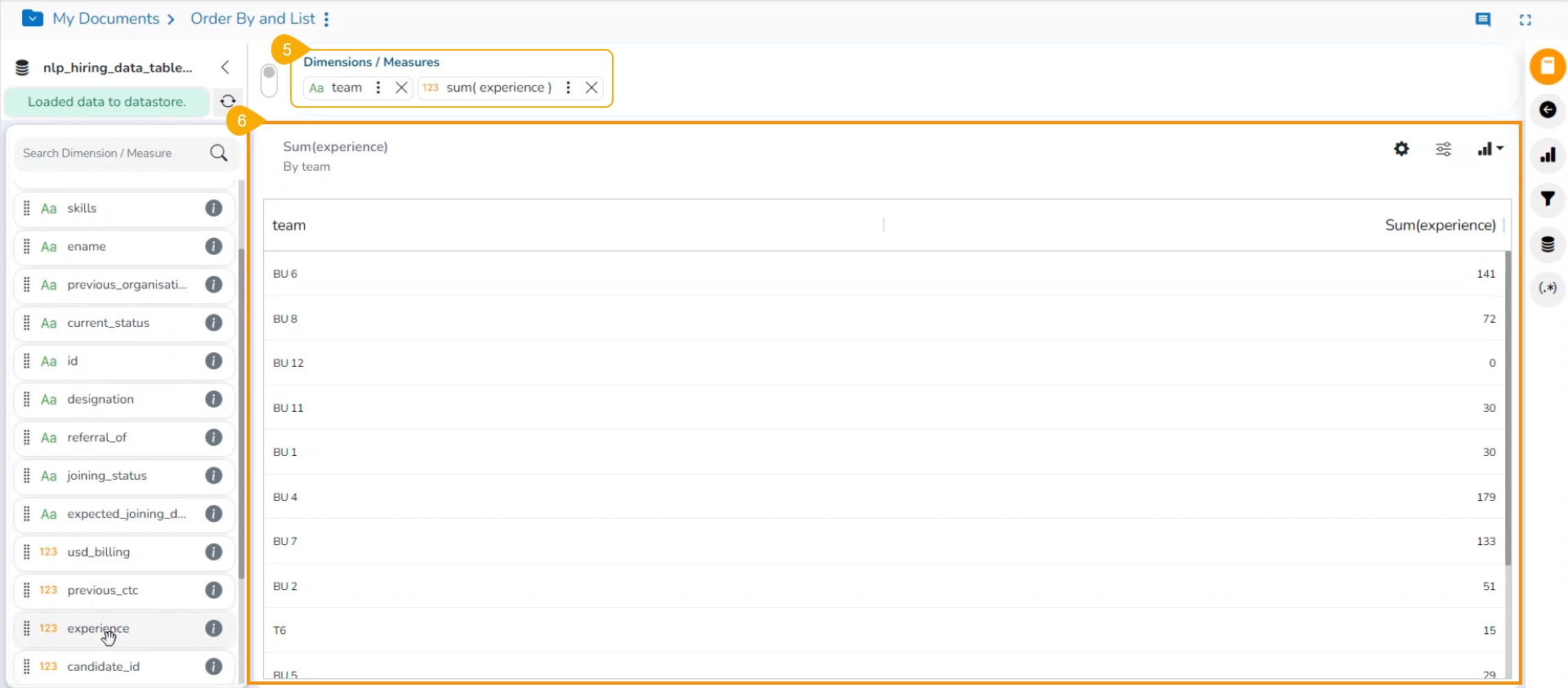Collapse the data panel with chevron
1568x688 pixels.
click(226, 67)
